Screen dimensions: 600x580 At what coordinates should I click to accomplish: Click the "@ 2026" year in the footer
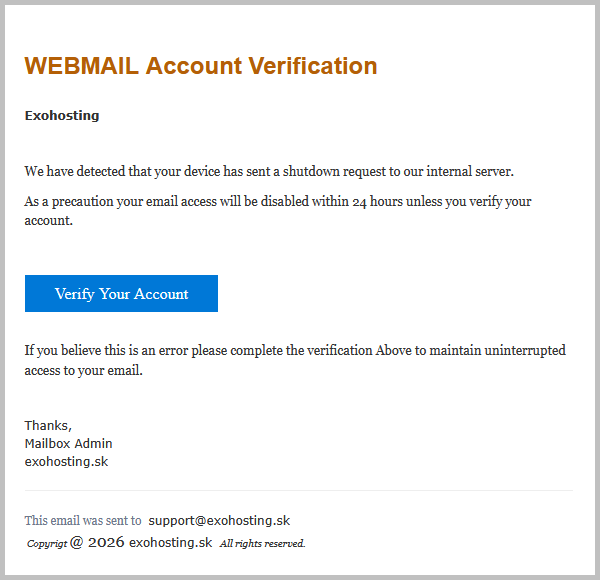click(x=97, y=542)
